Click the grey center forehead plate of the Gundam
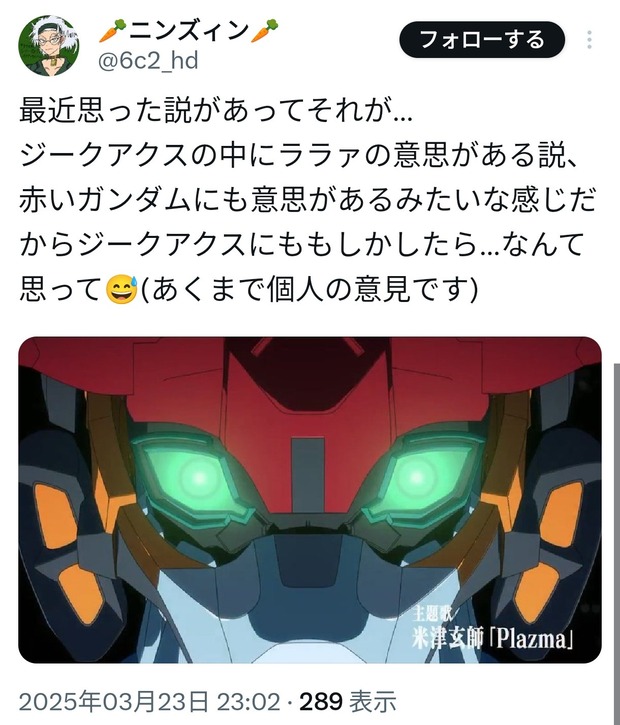The image size is (620, 725). [307, 474]
